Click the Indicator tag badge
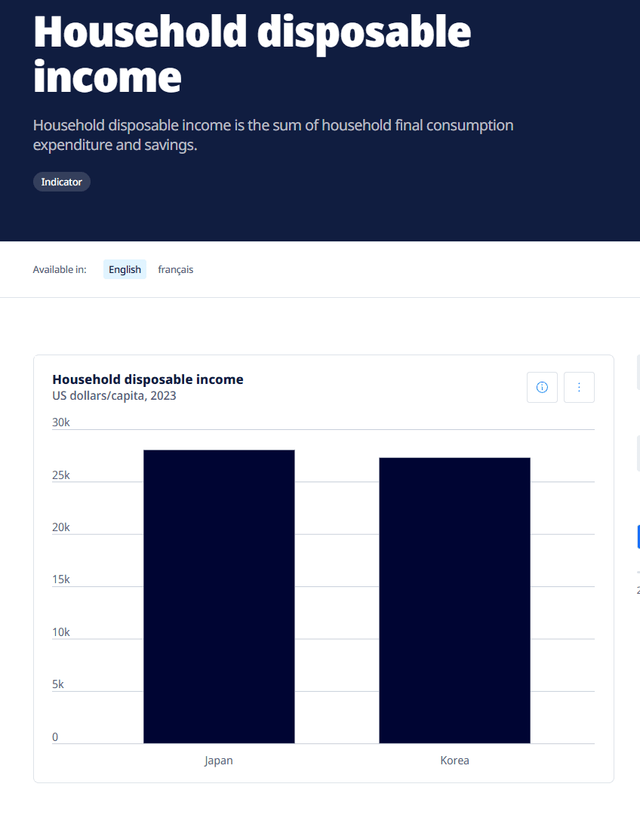Viewport: 640px width, 823px height. point(62,182)
